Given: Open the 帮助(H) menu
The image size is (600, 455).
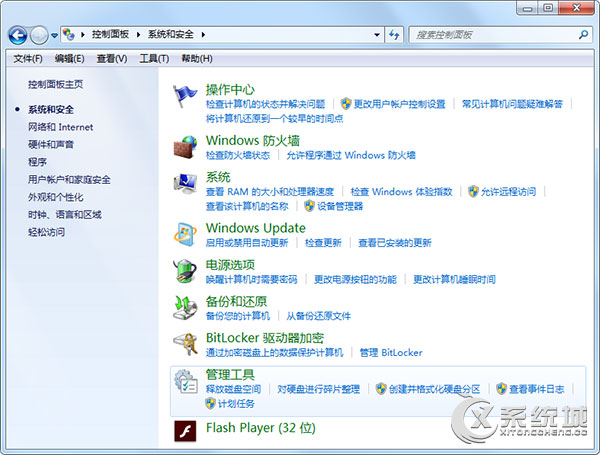Looking at the screenshot, I should coord(197,59).
